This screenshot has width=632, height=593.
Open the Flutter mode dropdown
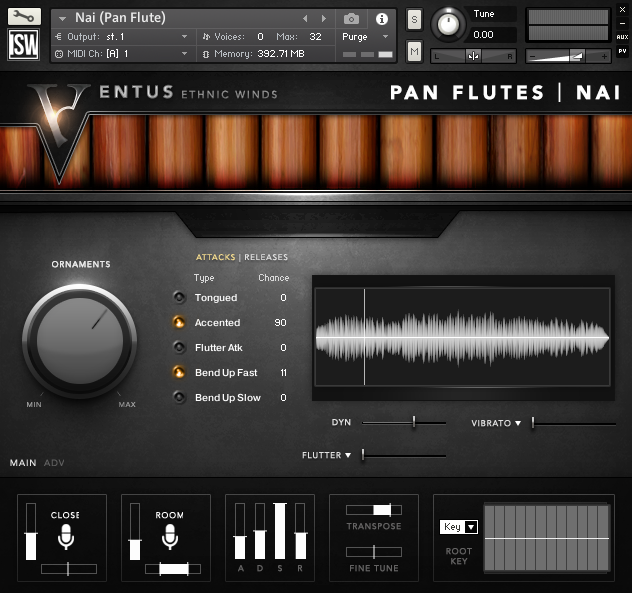(348, 455)
